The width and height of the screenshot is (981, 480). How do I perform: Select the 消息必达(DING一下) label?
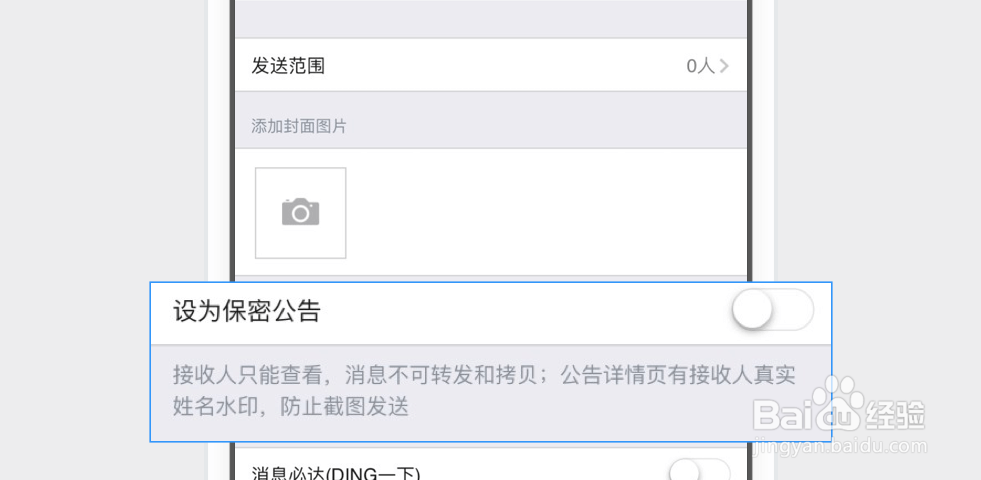pos(335,473)
